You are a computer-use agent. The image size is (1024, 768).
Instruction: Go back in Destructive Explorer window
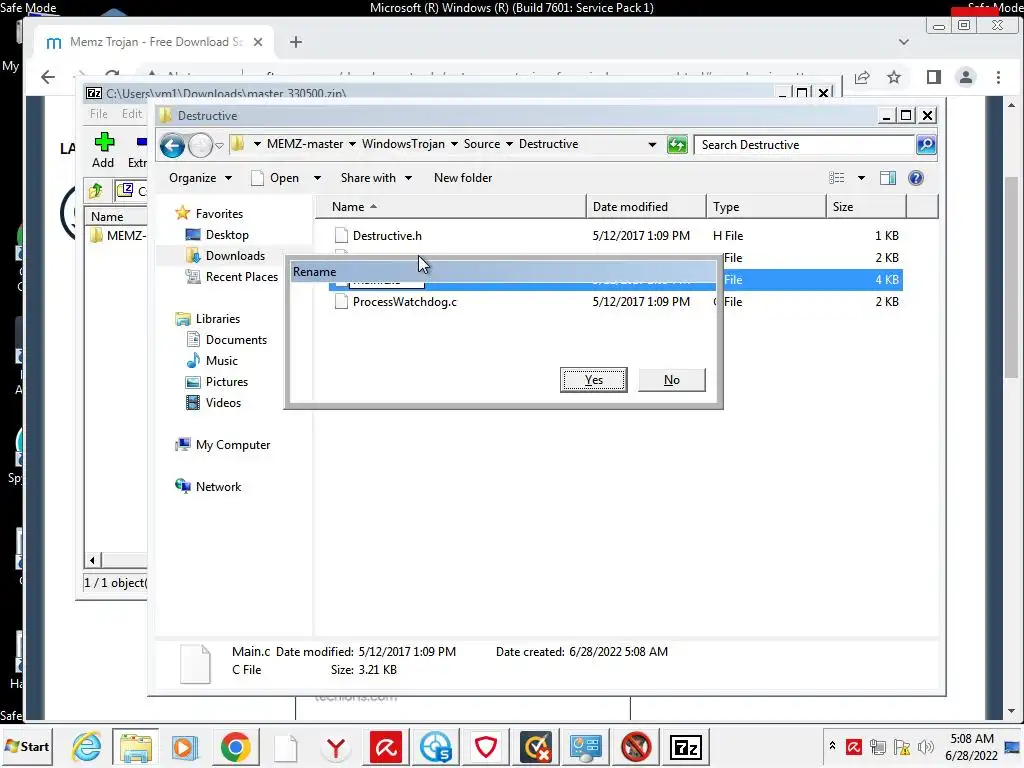click(172, 145)
